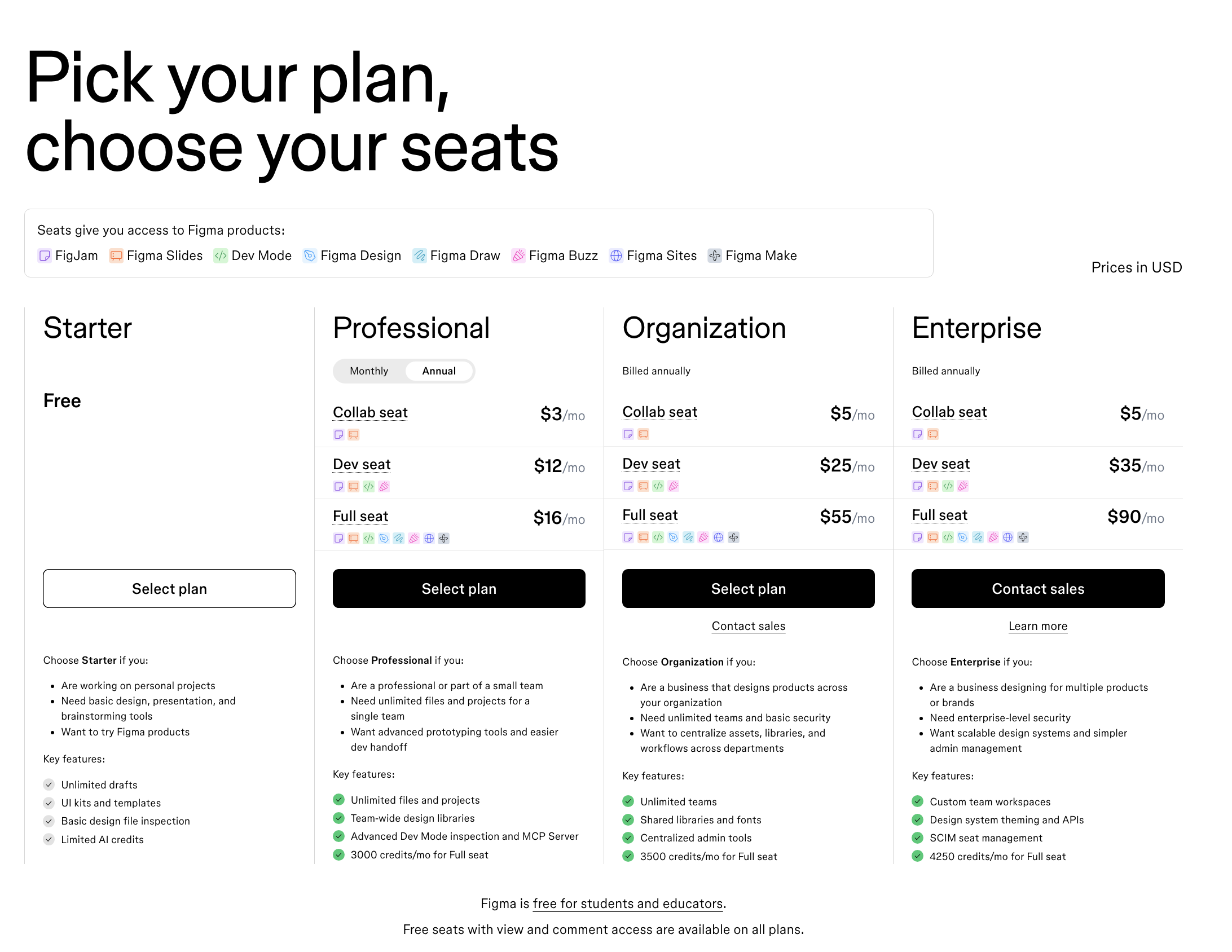Click Collab seat label under Professional

(370, 413)
